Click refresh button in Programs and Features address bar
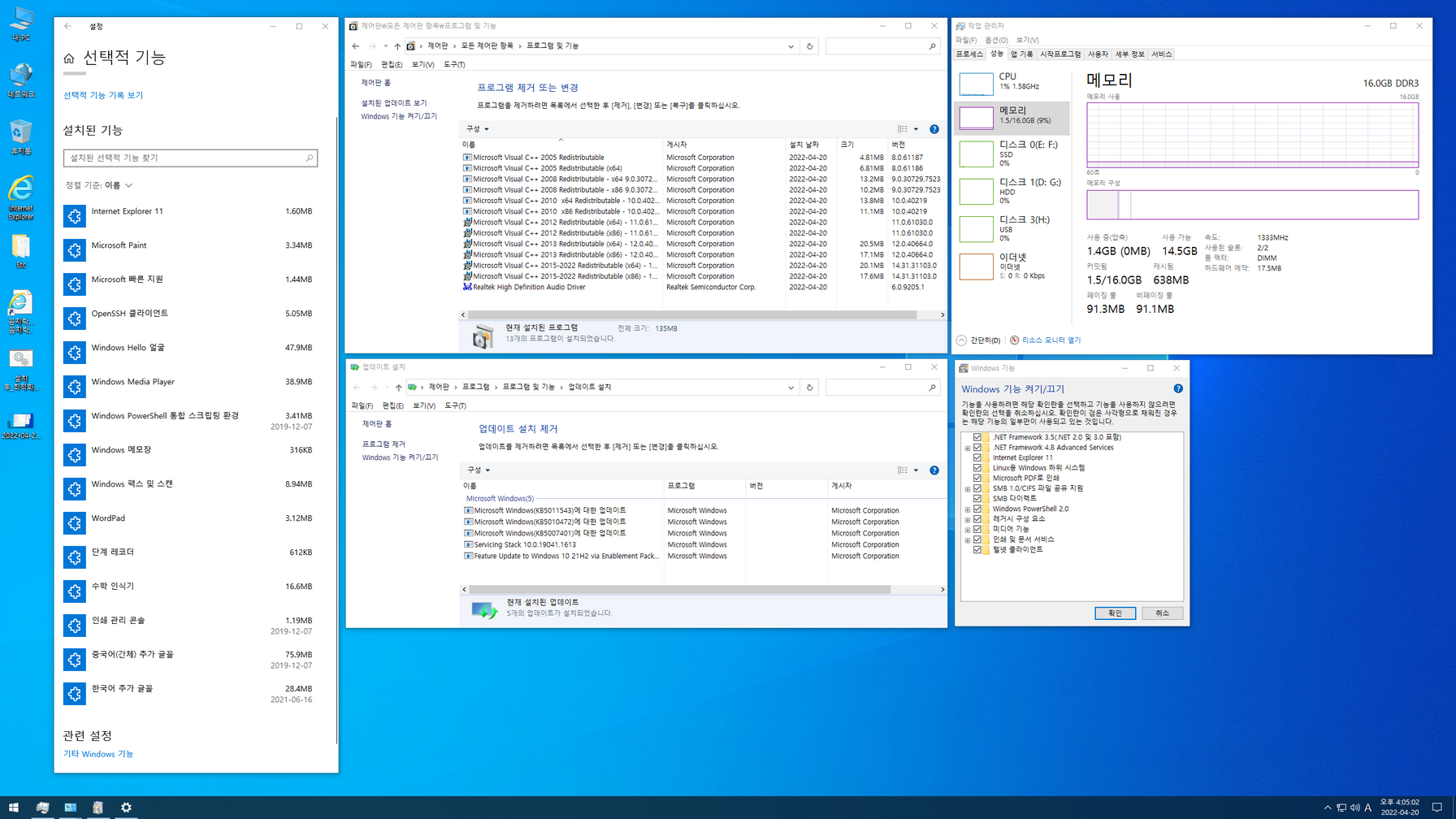The width and height of the screenshot is (1456, 819). pyautogui.click(x=809, y=46)
